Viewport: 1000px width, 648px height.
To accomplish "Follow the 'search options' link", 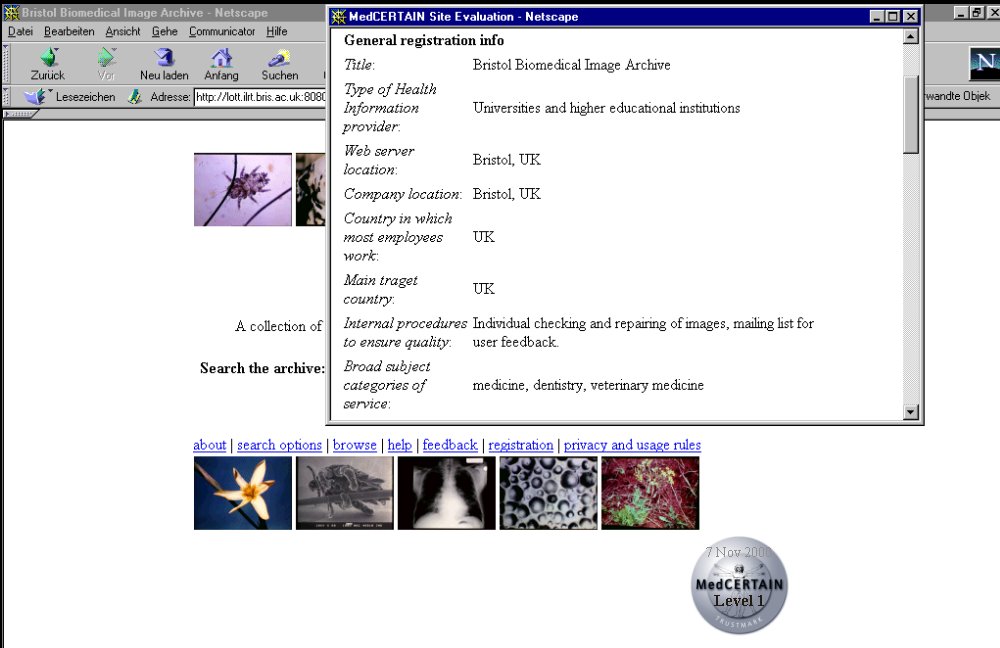I will 279,445.
